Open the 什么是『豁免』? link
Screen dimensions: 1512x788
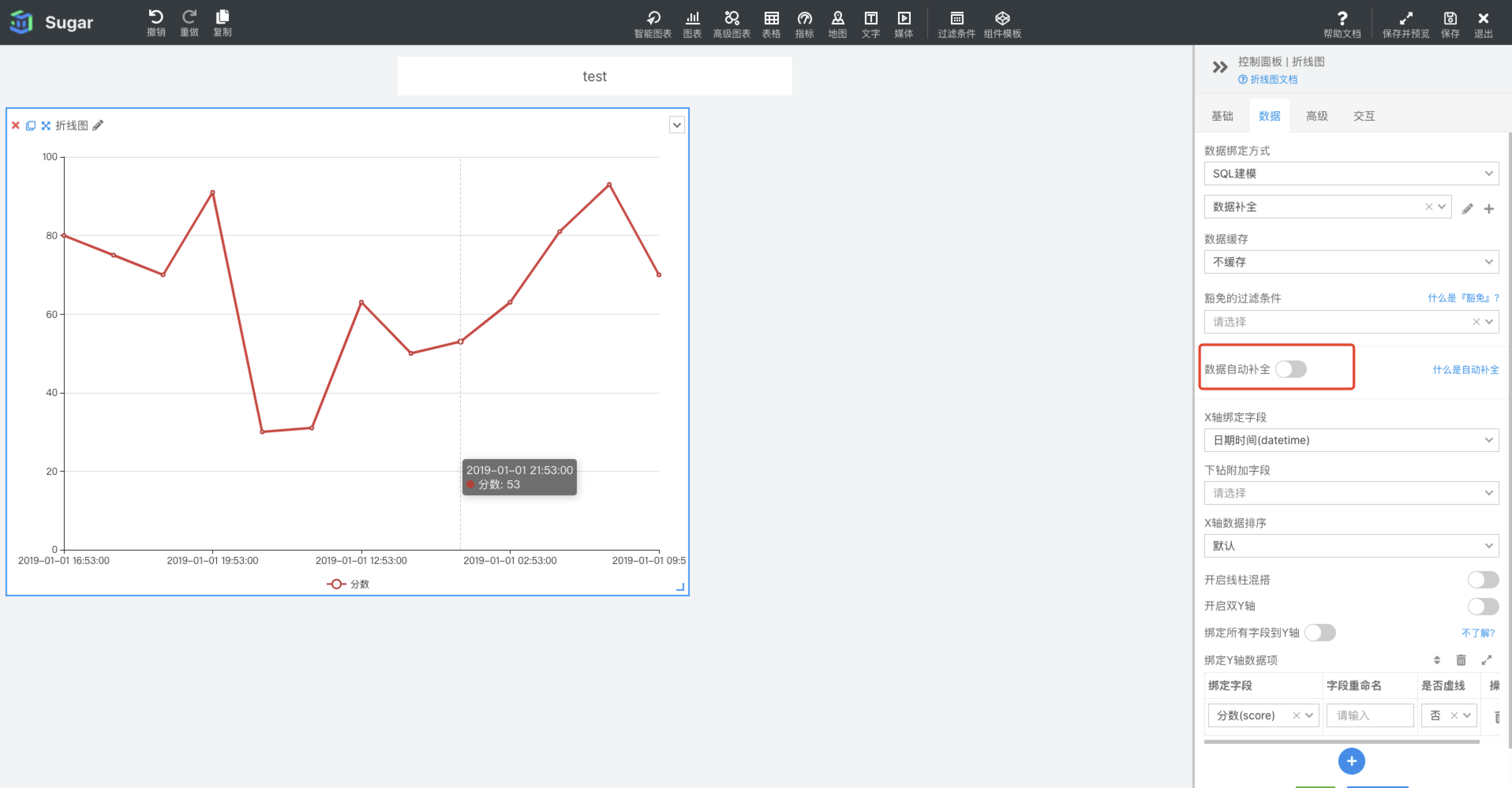(1463, 298)
